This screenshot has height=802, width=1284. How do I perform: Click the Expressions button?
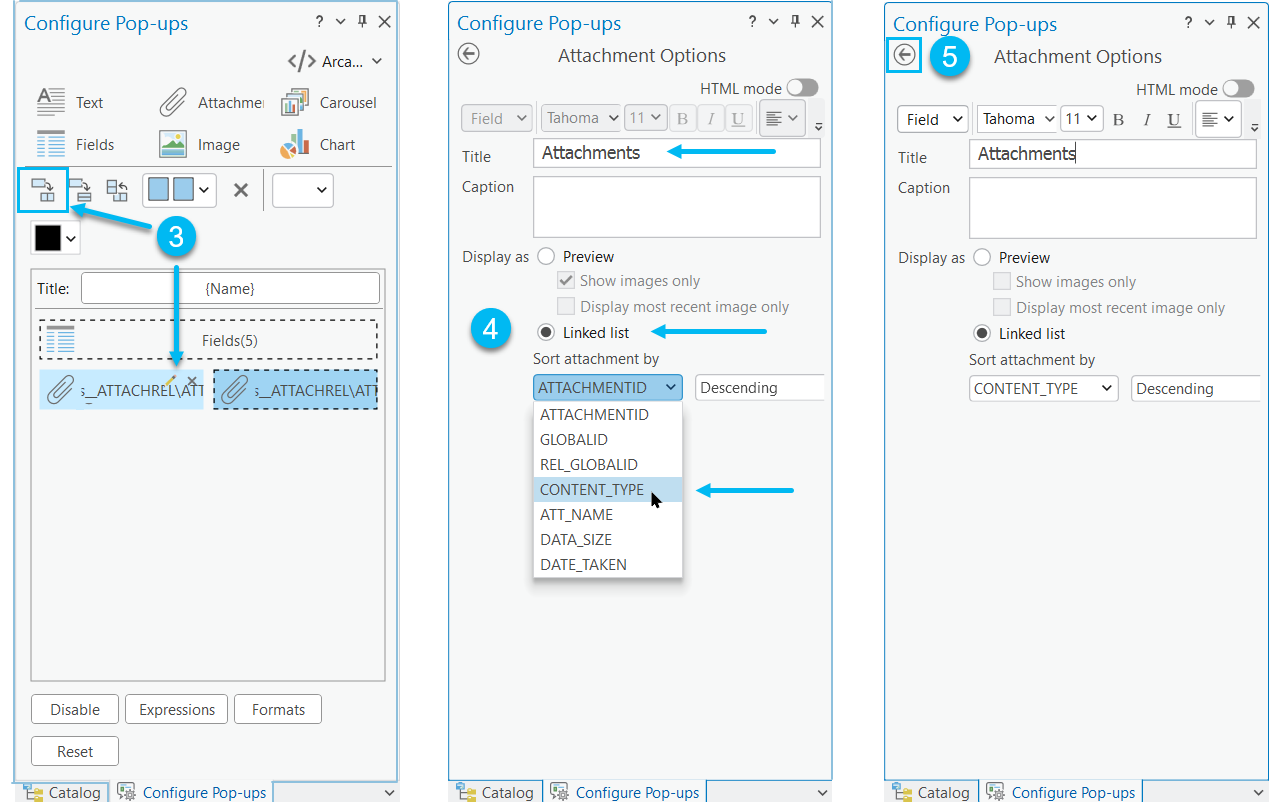(x=176, y=709)
